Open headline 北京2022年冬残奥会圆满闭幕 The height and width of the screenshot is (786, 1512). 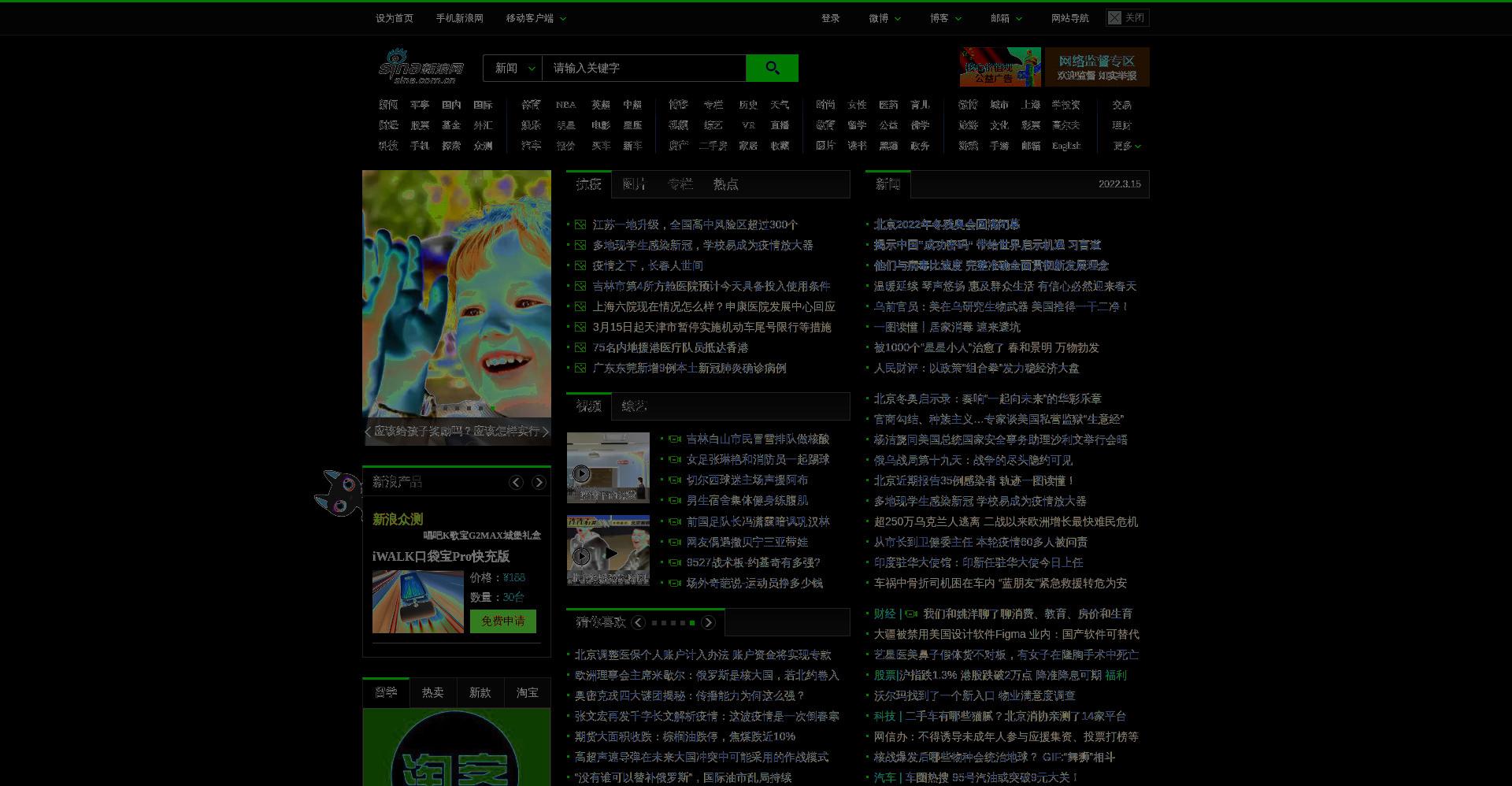tap(947, 224)
